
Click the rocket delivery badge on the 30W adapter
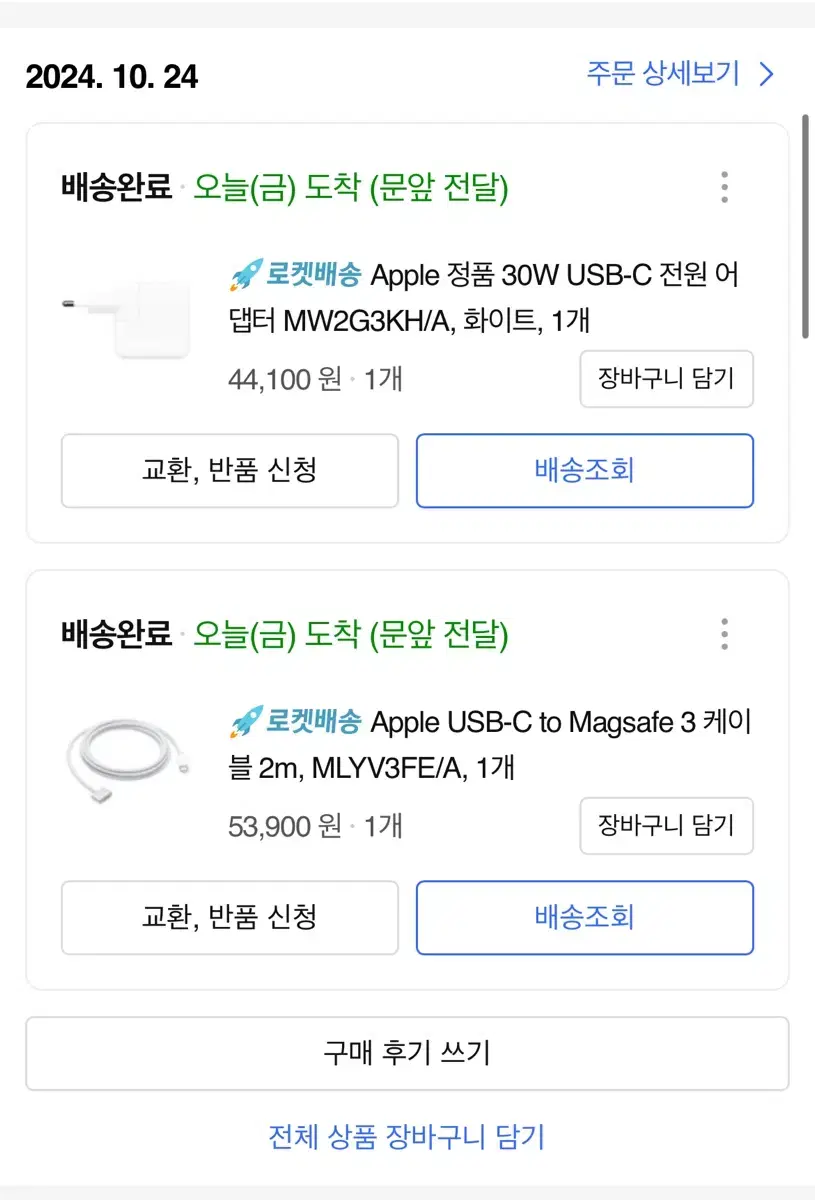point(294,274)
